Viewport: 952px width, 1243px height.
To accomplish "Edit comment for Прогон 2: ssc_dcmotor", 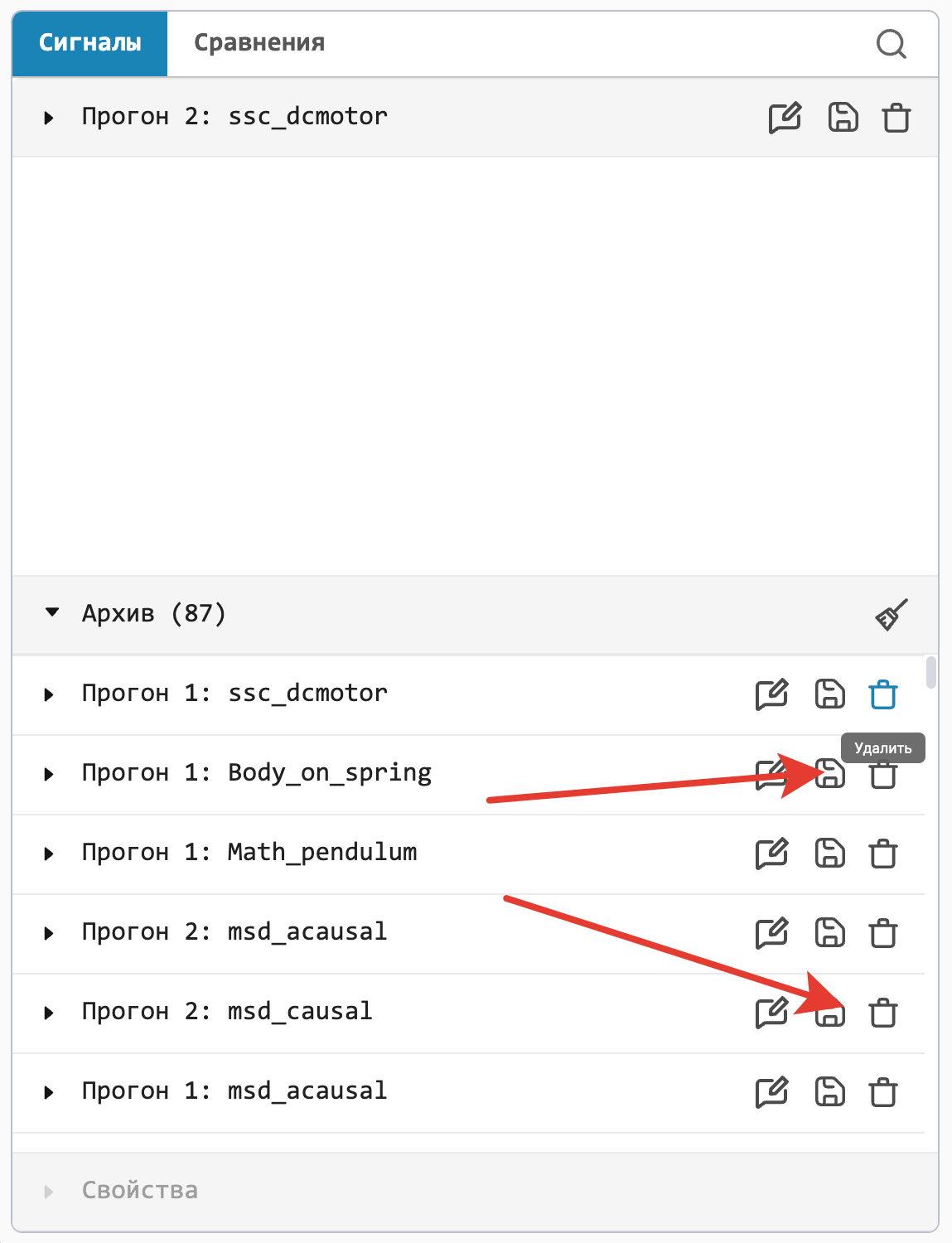I will [x=785, y=118].
